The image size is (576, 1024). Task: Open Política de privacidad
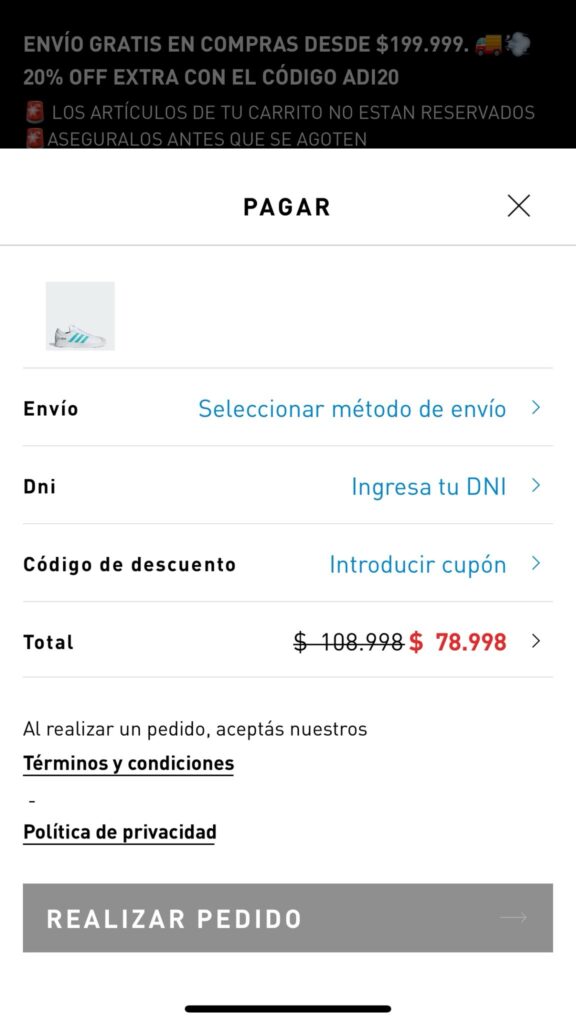[119, 831]
